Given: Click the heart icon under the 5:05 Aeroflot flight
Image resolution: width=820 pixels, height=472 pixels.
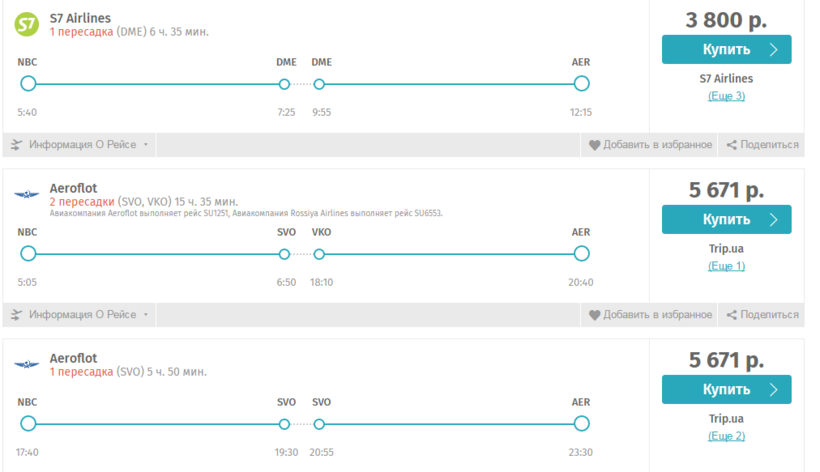Looking at the screenshot, I should [x=594, y=315].
